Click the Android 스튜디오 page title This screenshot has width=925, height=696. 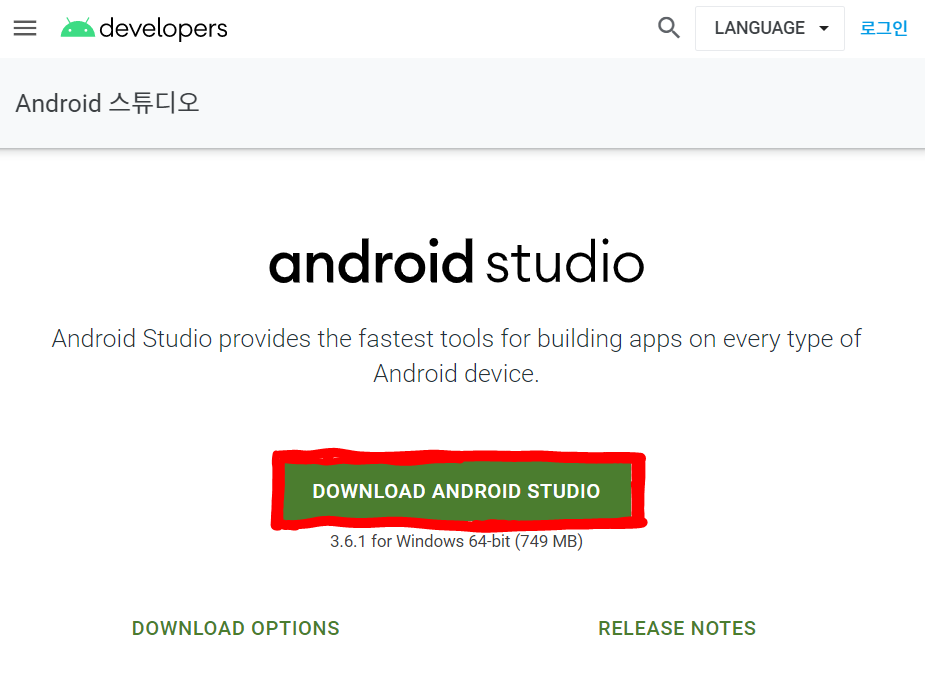click(x=107, y=103)
